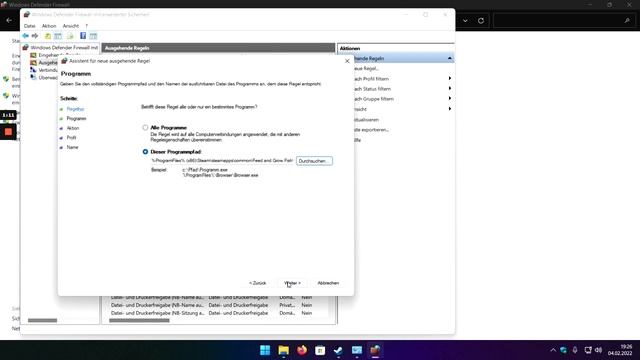Click the Eingehende Regeln tree icon
Image resolution: width=640 pixels, height=360 pixels.
click(33, 55)
